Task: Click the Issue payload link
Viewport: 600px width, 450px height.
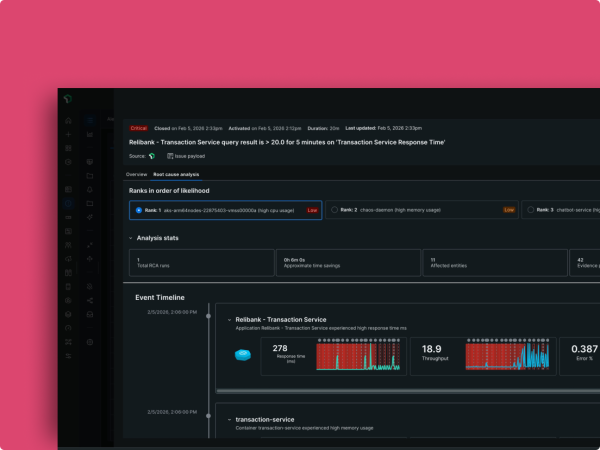Action: tap(190, 156)
